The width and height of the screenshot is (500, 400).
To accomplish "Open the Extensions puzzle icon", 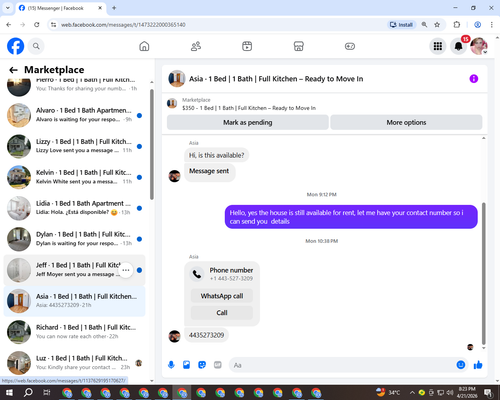I will pos(457,25).
